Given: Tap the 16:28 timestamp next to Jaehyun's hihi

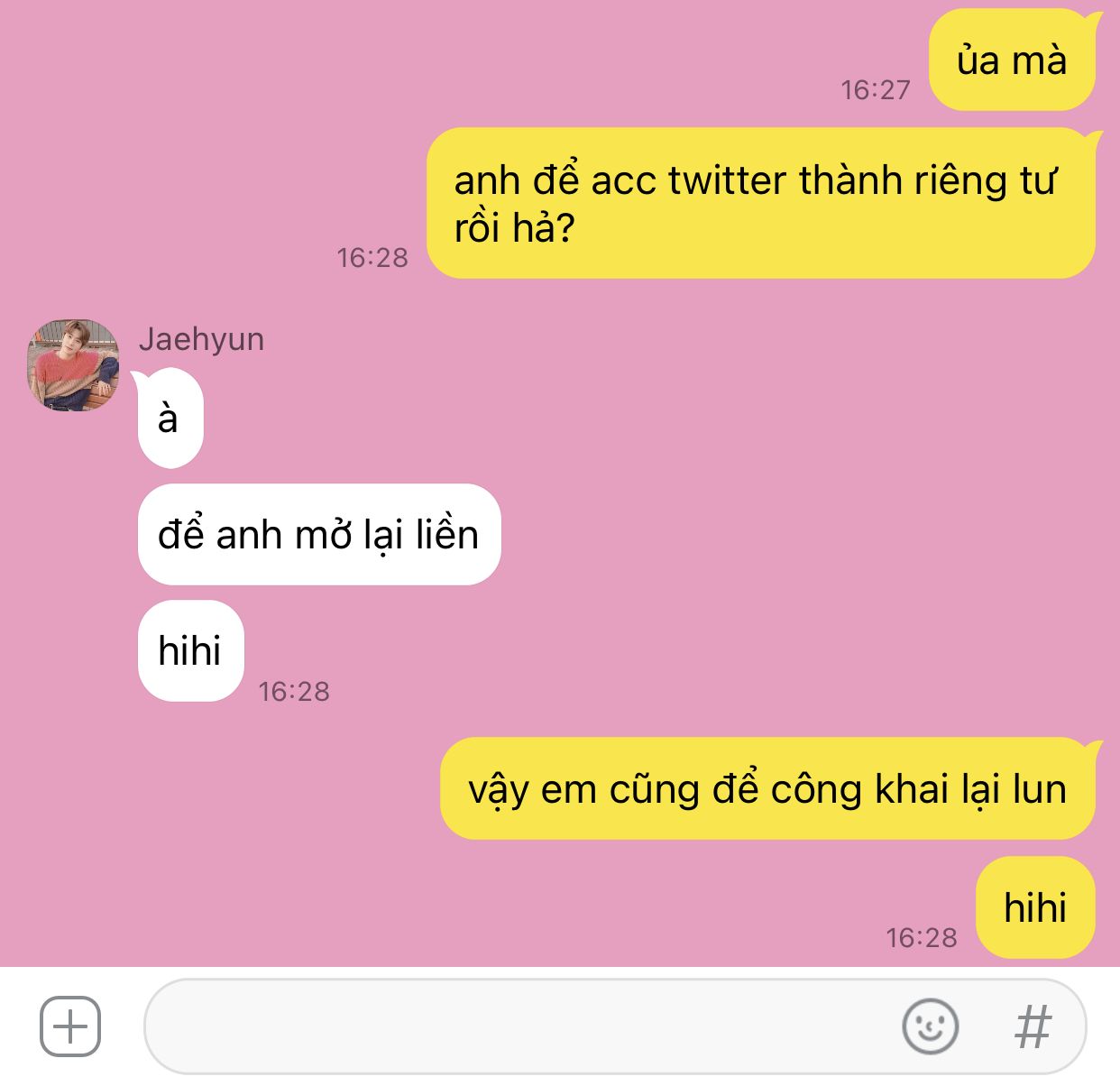Looking at the screenshot, I should tap(294, 692).
